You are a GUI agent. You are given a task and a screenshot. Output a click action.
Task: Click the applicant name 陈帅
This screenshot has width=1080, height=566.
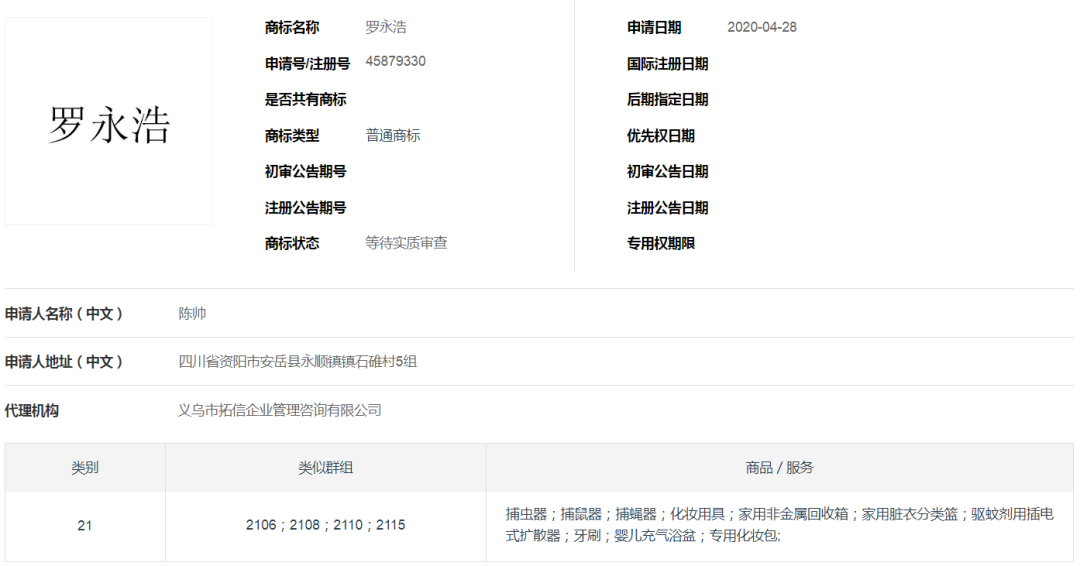pos(192,314)
